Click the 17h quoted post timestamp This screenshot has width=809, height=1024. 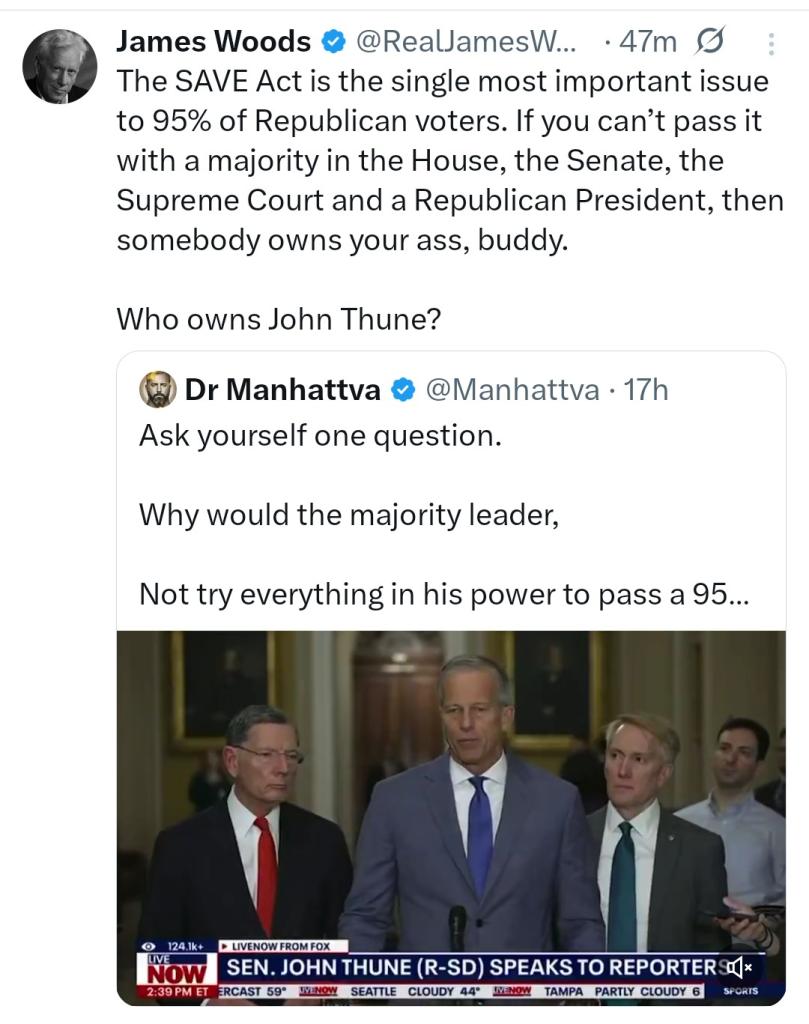click(645, 390)
